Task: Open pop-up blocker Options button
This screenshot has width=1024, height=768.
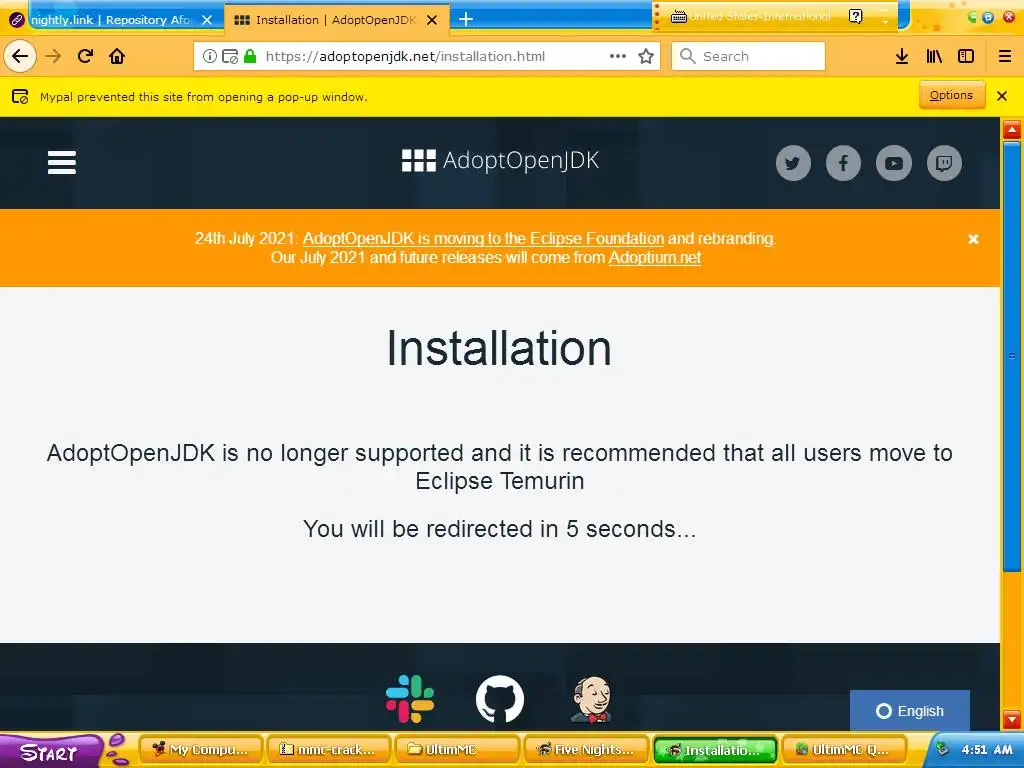Action: [x=952, y=95]
